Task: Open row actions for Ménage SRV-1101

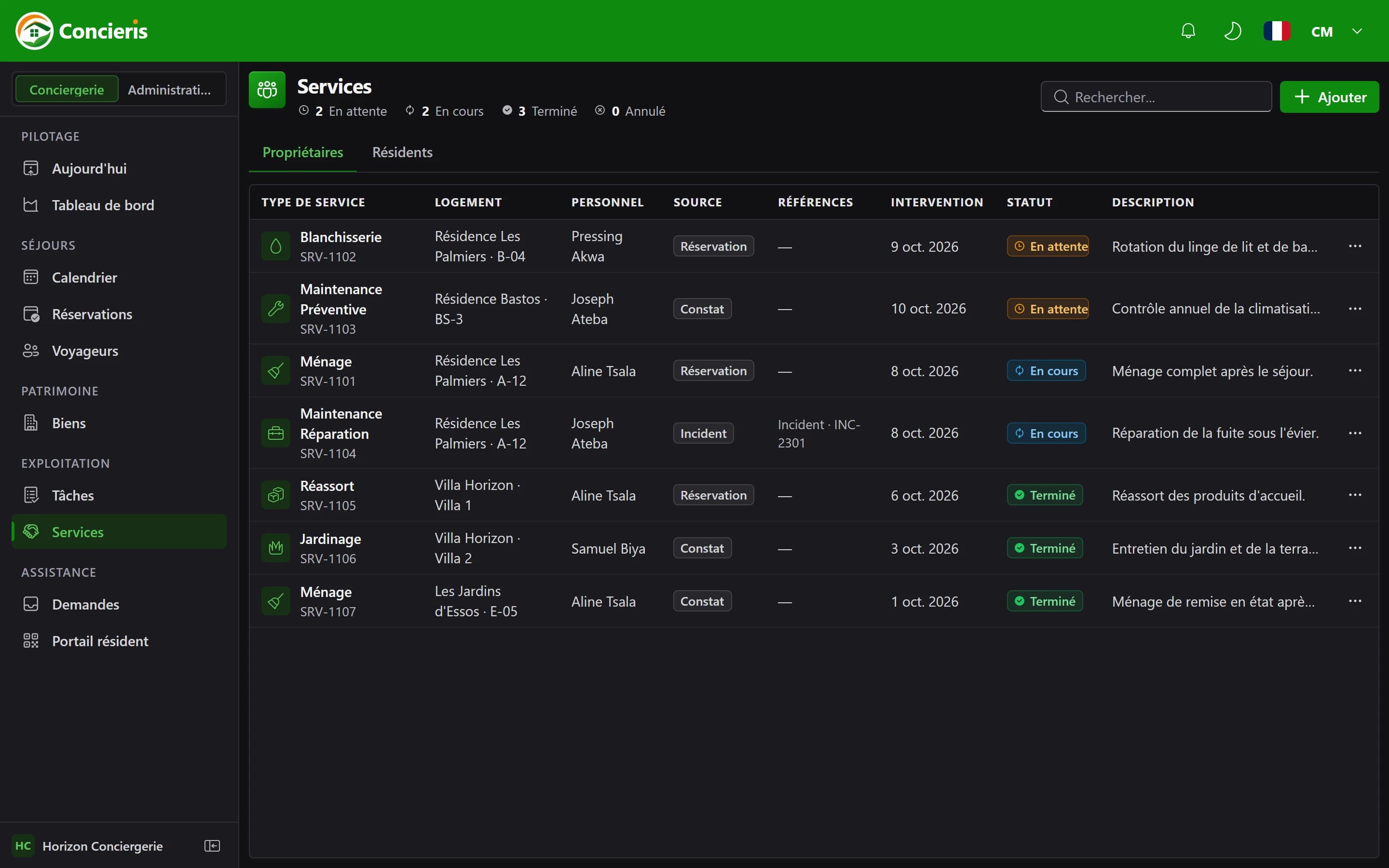Action: click(1355, 370)
